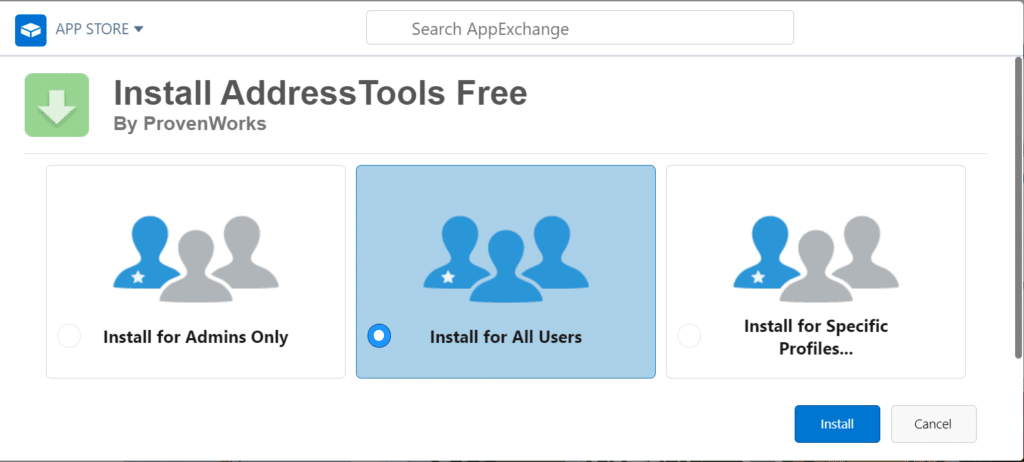Viewport: 1024px width, 462px height.
Task: Select the Install for Admins Only radio
Action: [x=69, y=336]
